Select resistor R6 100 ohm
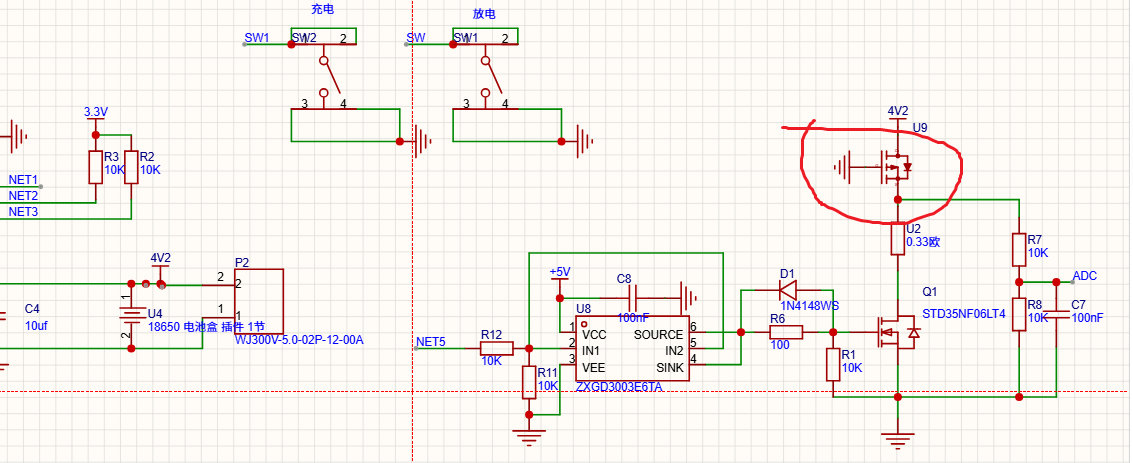 786,332
